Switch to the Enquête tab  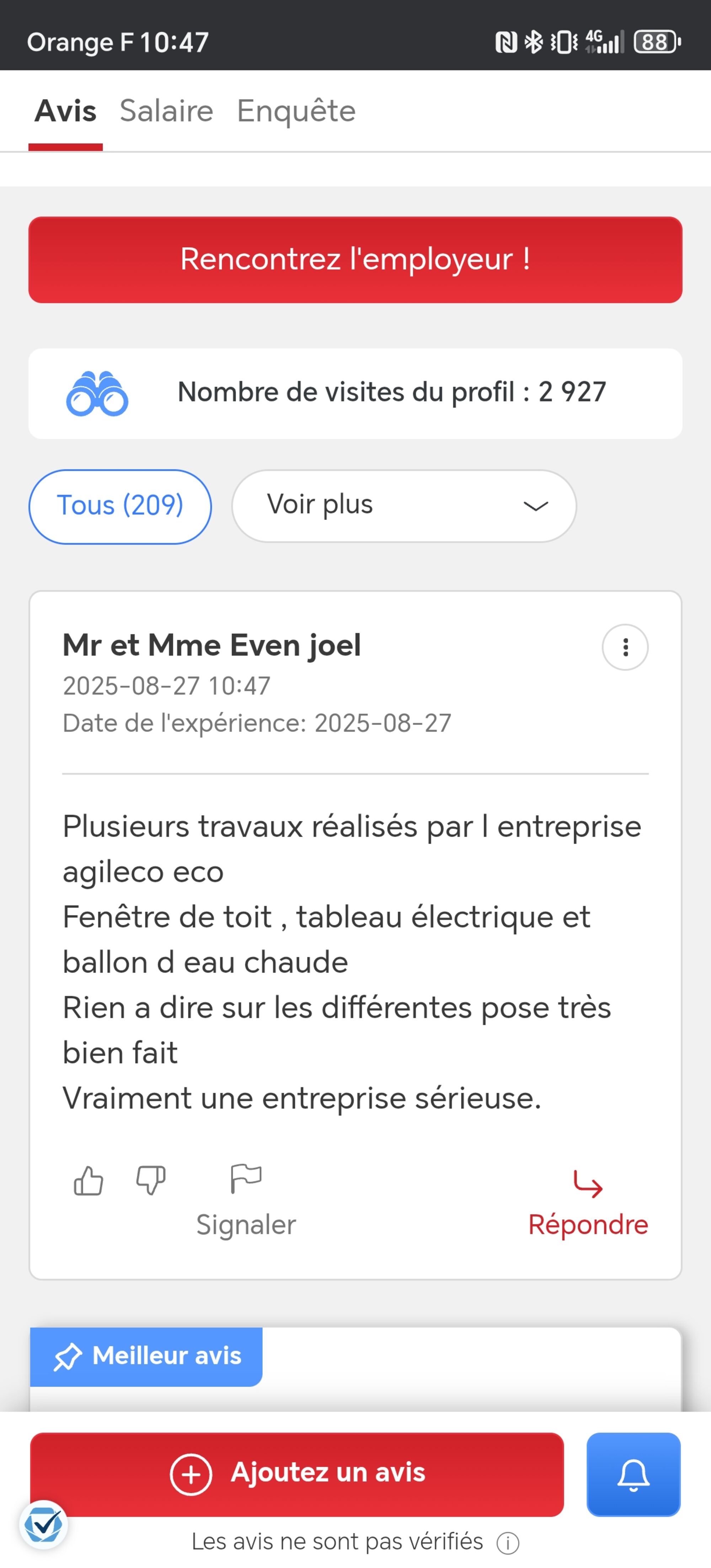[296, 111]
